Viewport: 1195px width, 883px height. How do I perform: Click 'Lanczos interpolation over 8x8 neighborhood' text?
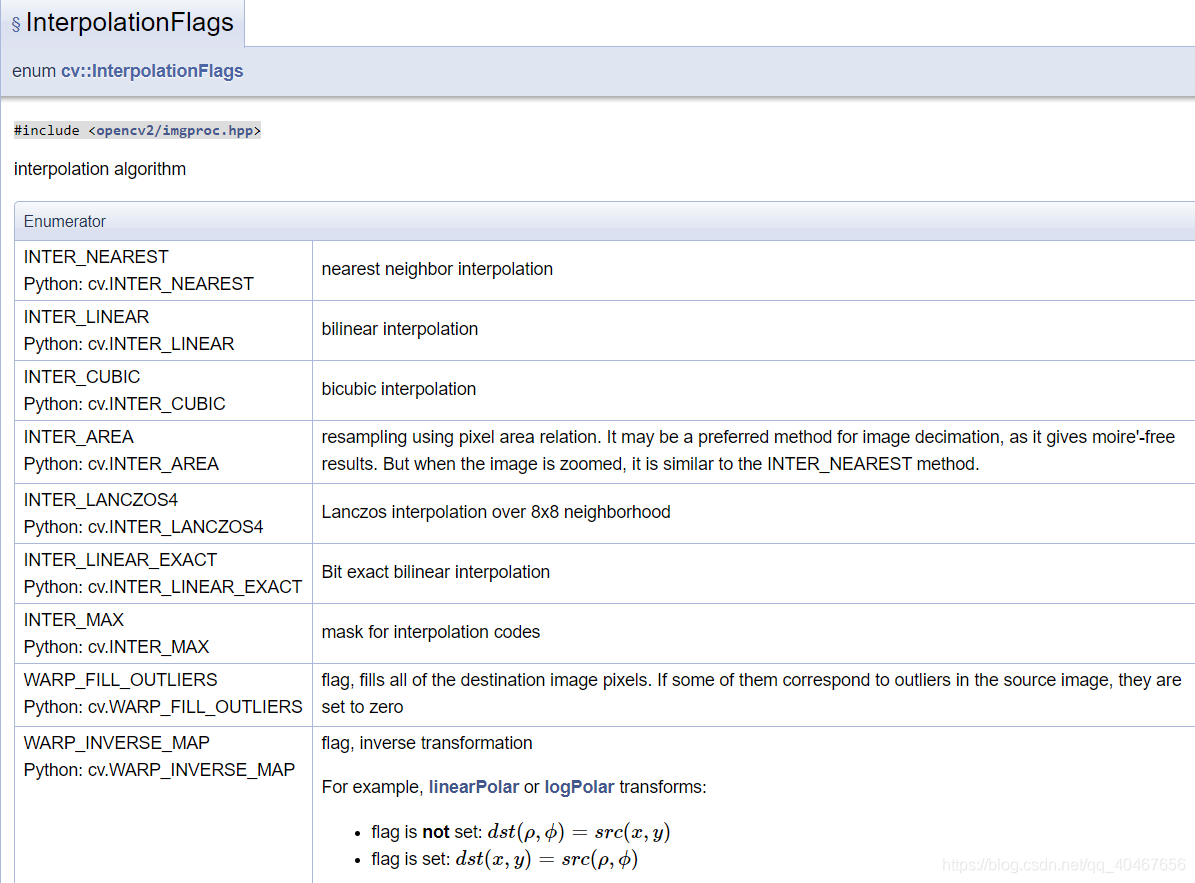tap(495, 512)
